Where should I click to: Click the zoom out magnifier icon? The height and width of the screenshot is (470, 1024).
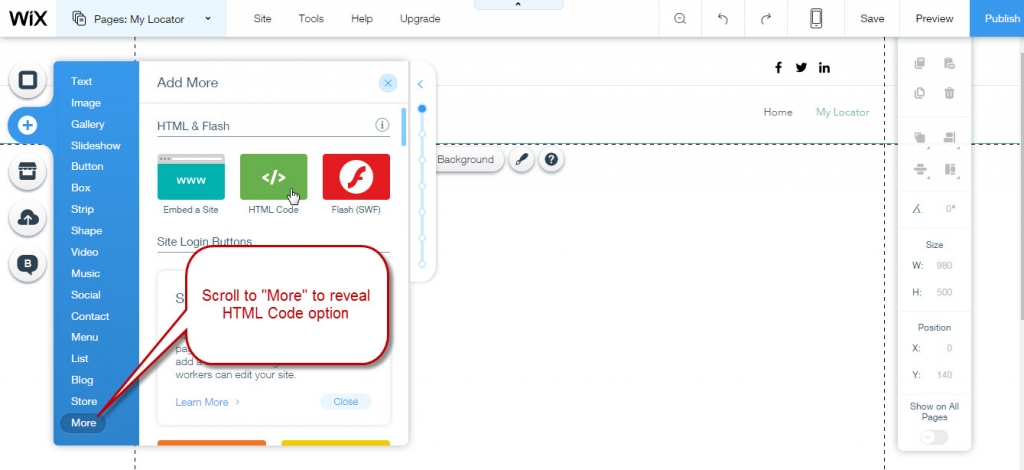(x=680, y=18)
